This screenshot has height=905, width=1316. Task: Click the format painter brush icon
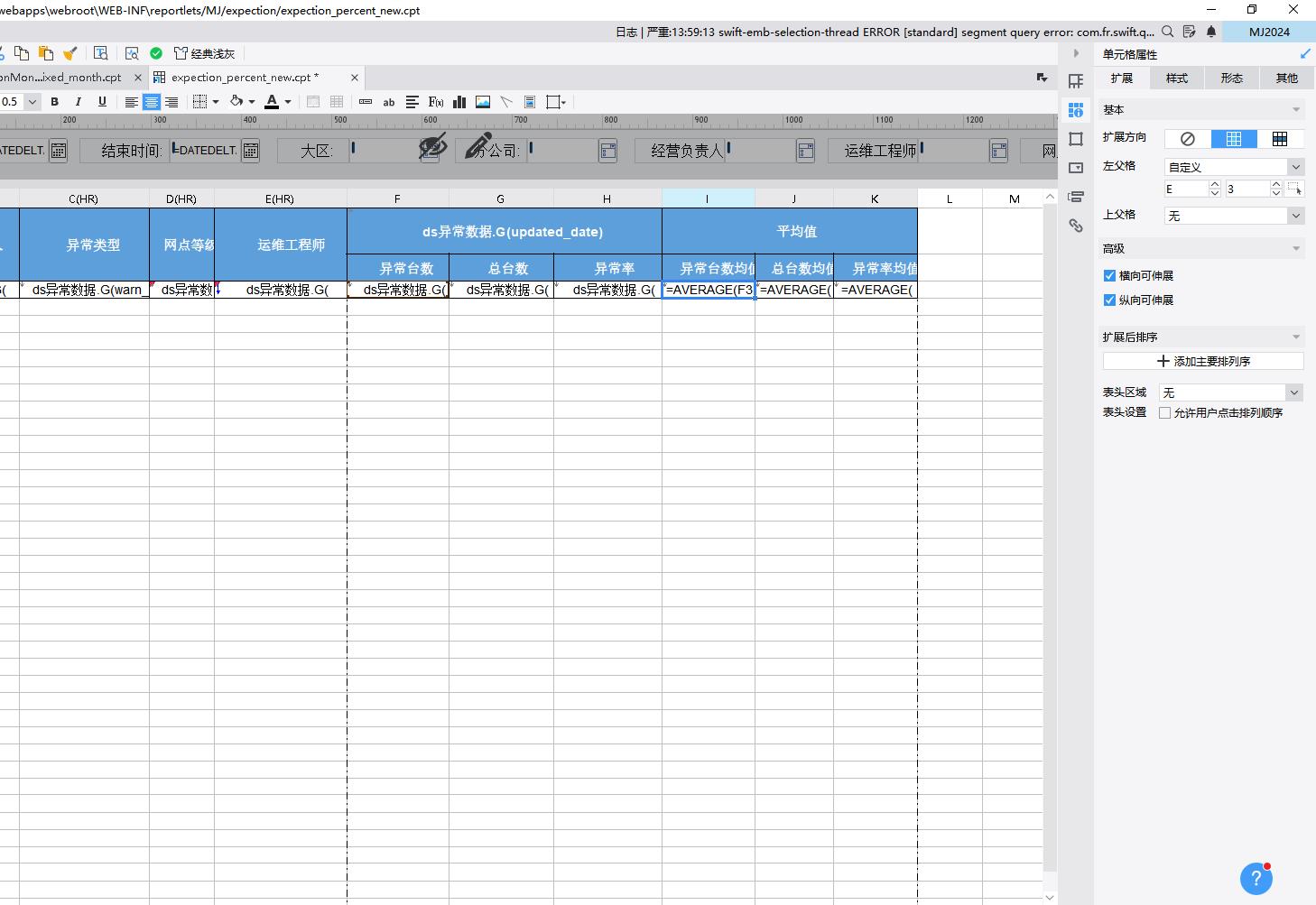point(70,53)
